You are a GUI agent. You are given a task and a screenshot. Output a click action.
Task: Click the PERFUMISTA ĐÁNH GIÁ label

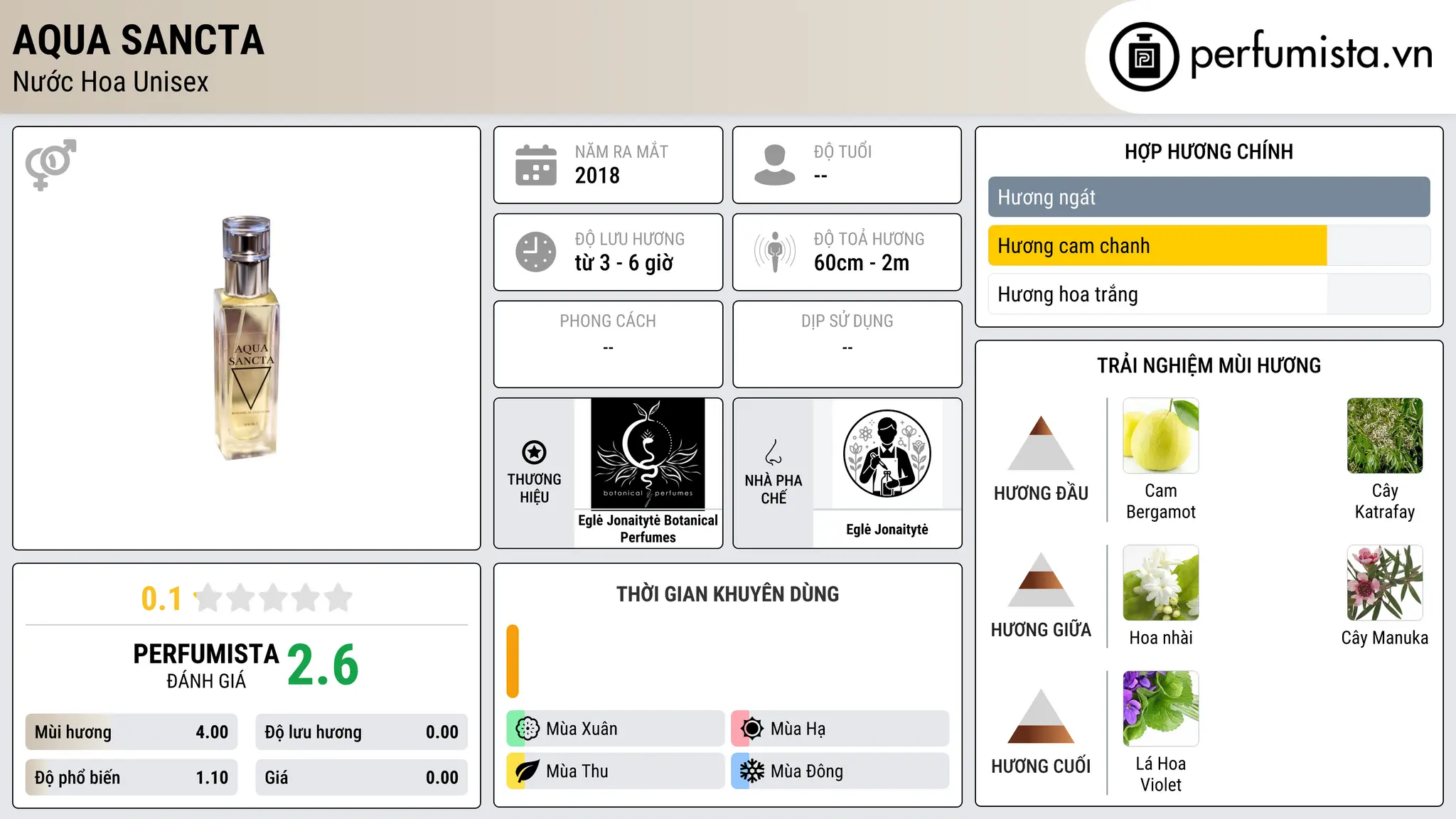tap(206, 665)
